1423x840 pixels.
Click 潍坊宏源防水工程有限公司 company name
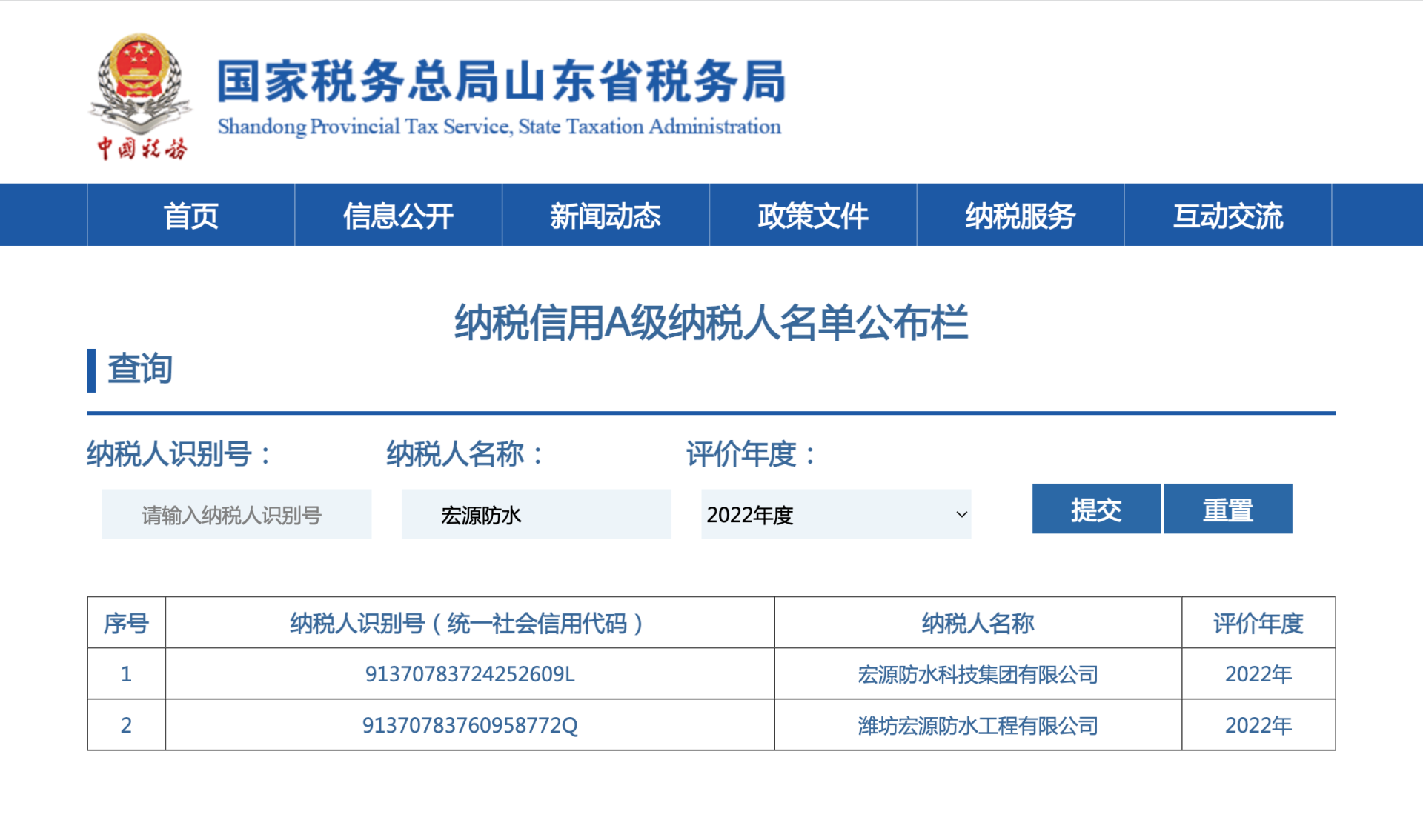pos(978,725)
